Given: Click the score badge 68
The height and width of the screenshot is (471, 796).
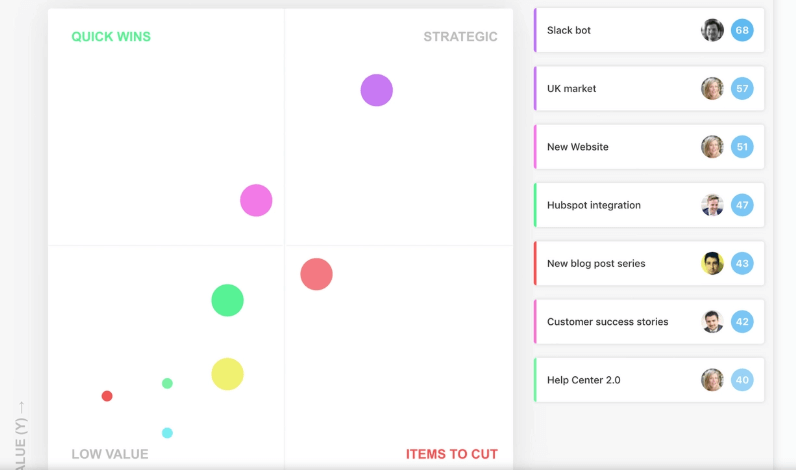Looking at the screenshot, I should click(x=742, y=30).
